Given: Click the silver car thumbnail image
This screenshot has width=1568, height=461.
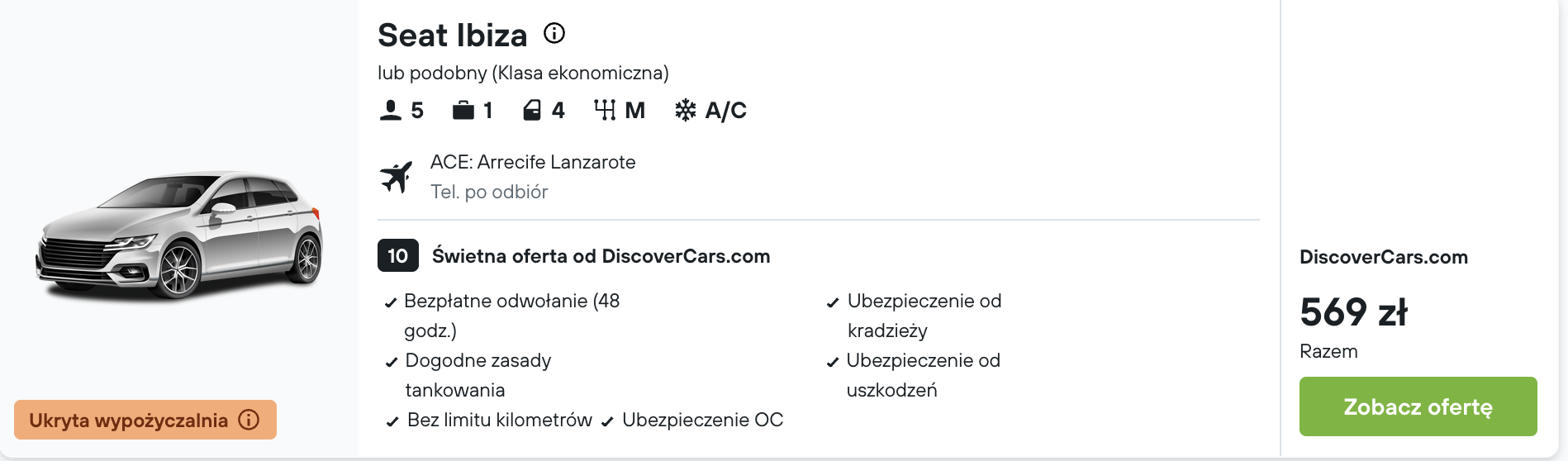Looking at the screenshot, I should click(179, 235).
